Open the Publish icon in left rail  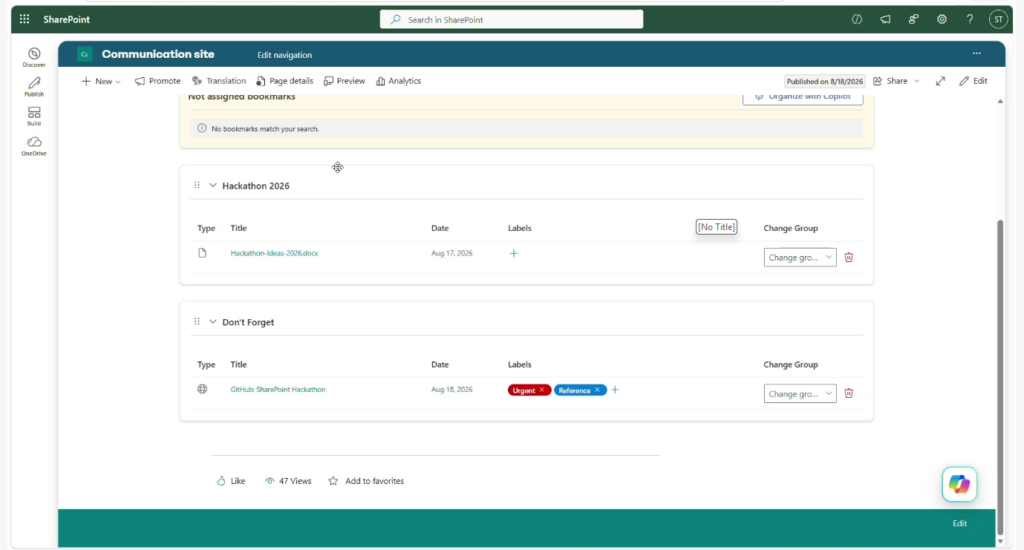(x=34, y=86)
